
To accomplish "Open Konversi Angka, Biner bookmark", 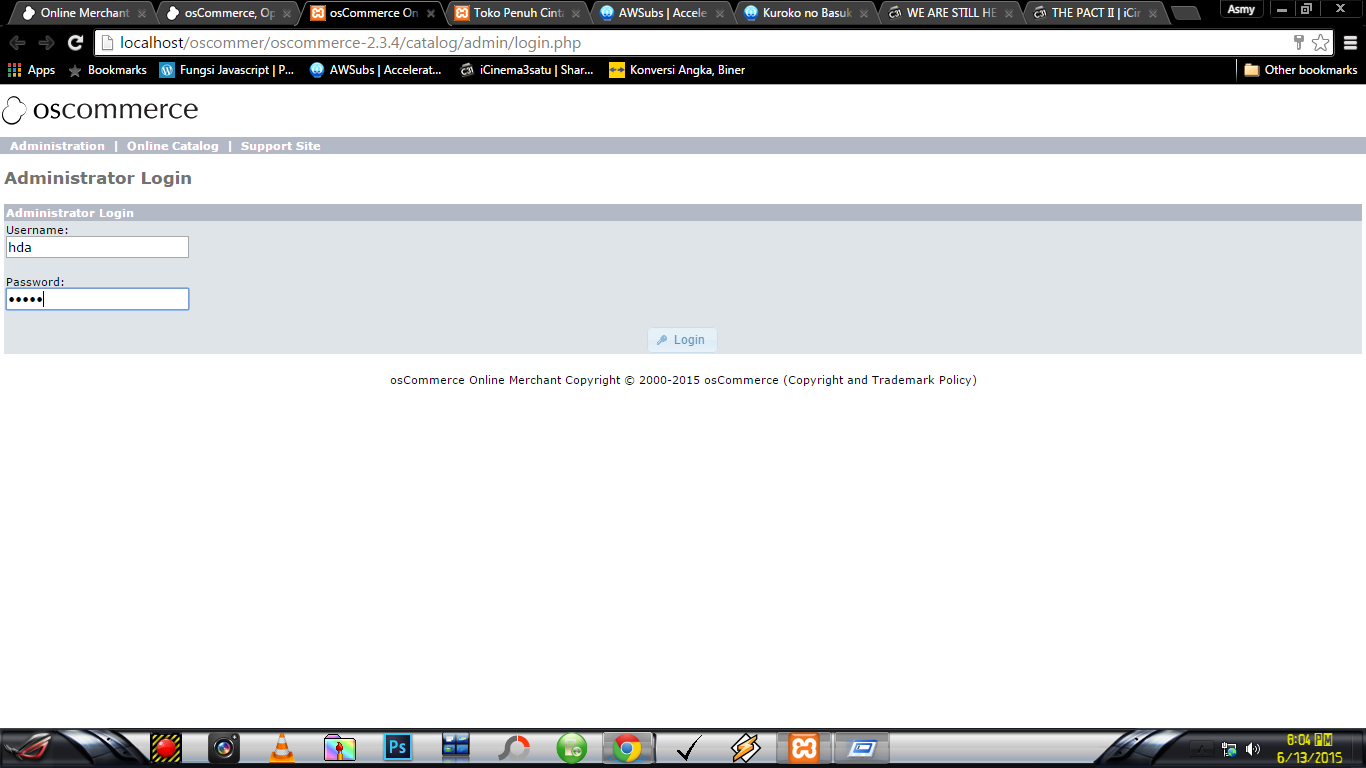I will pos(677,70).
